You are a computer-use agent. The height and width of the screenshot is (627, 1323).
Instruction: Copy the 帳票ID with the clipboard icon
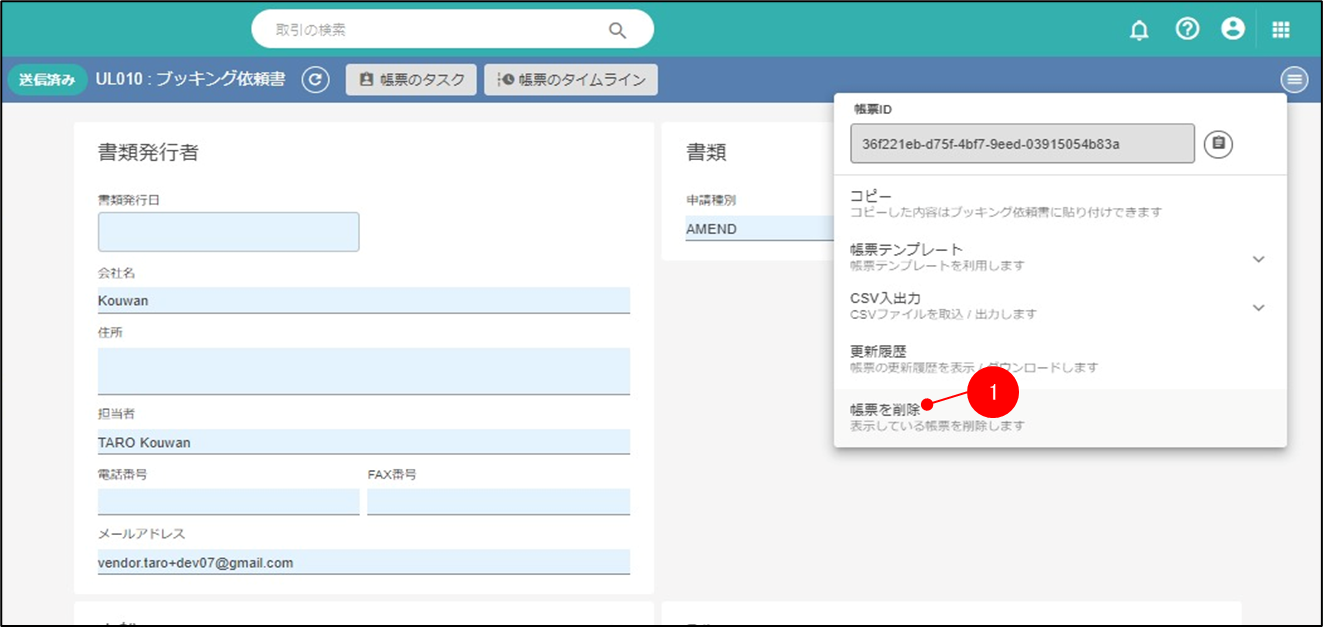click(1218, 144)
